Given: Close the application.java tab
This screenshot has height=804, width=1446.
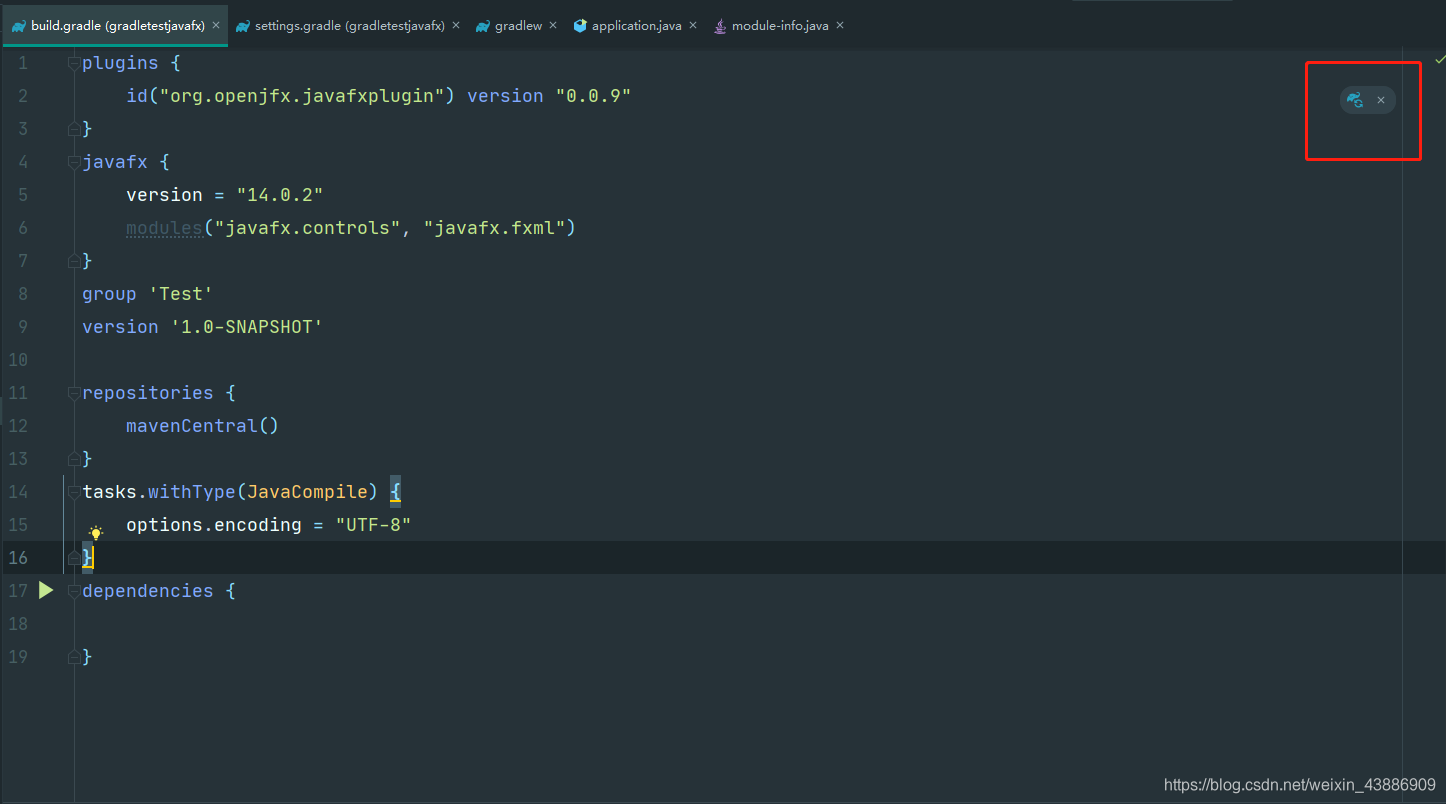Looking at the screenshot, I should click(x=693, y=26).
